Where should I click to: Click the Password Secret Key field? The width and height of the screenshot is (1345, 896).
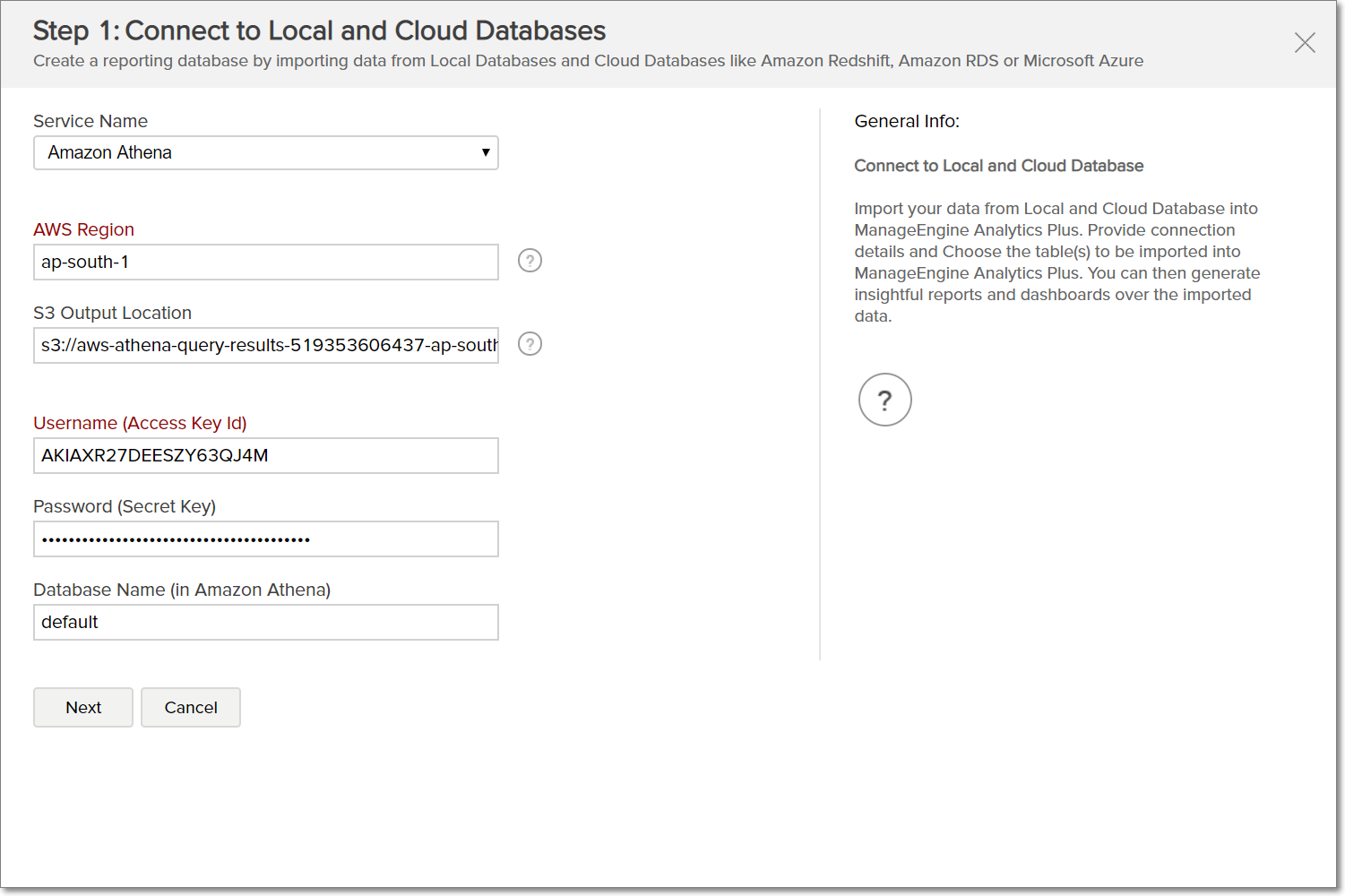[x=266, y=538]
